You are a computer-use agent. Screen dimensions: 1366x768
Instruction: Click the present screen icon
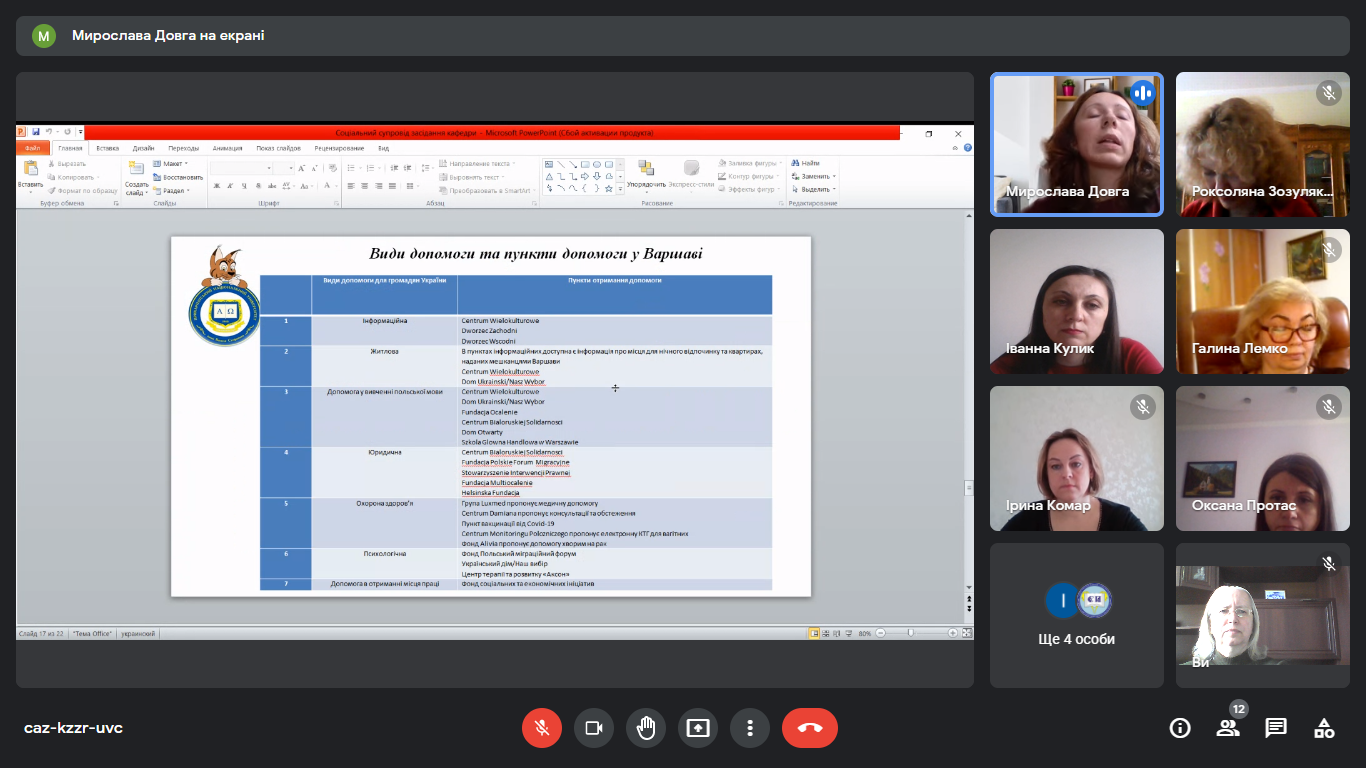[x=698, y=728]
